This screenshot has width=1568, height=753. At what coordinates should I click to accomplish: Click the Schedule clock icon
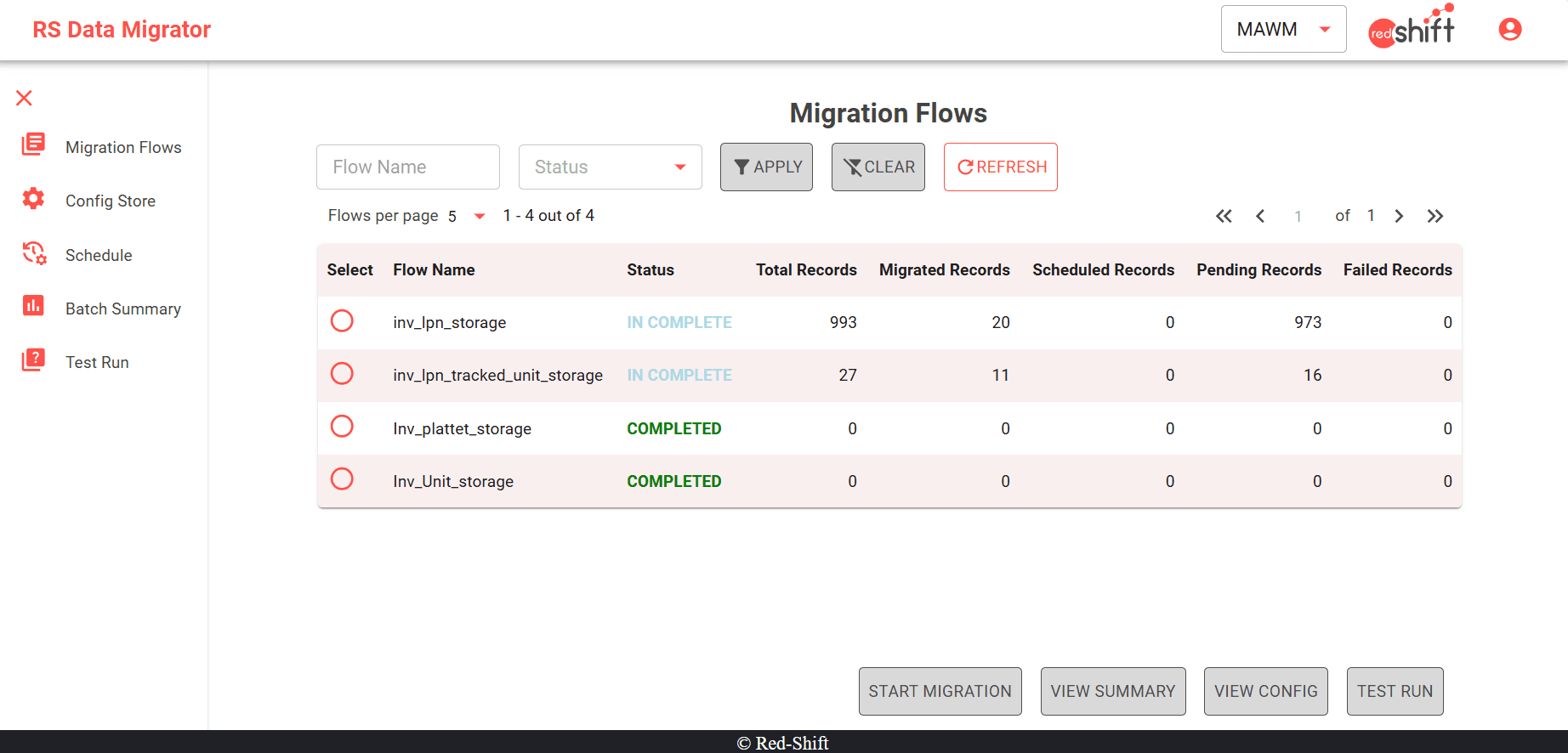(34, 253)
